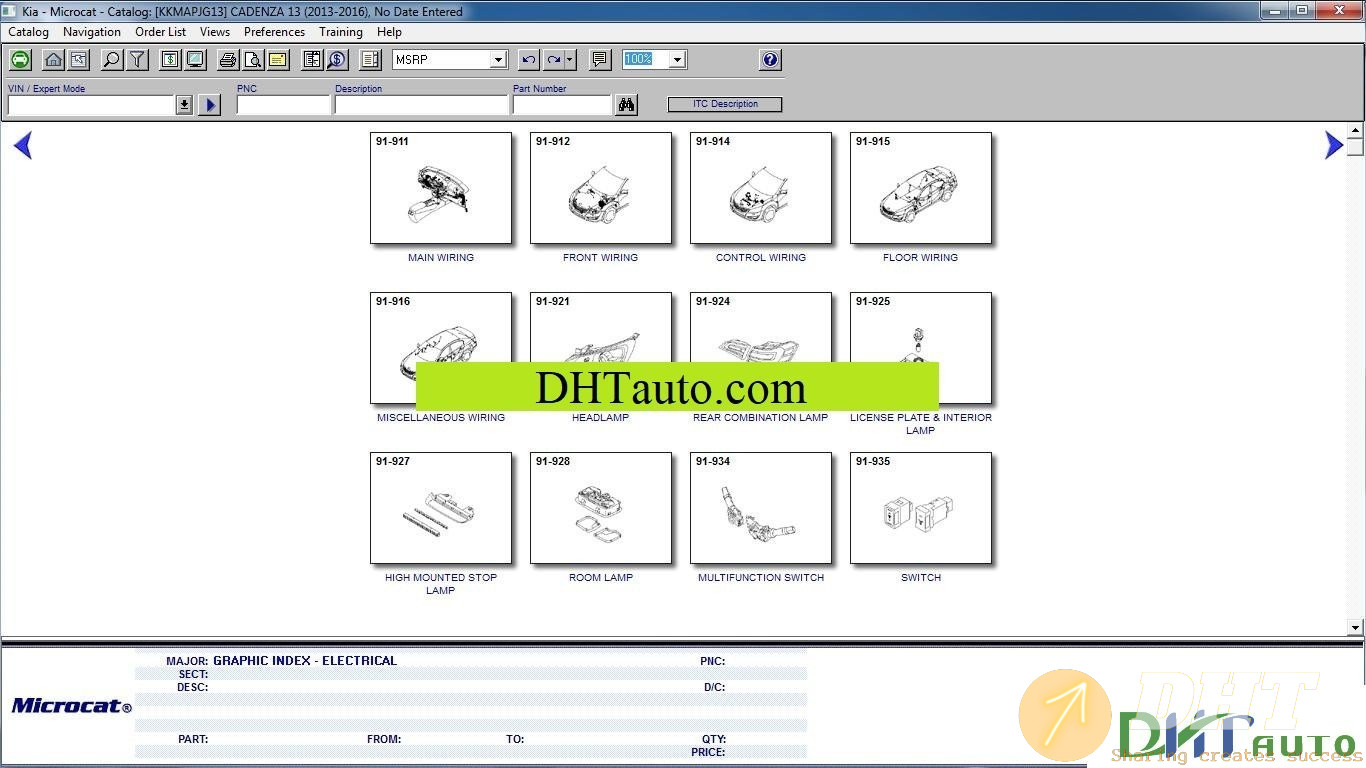Open the Navigation menu

pos(92,32)
